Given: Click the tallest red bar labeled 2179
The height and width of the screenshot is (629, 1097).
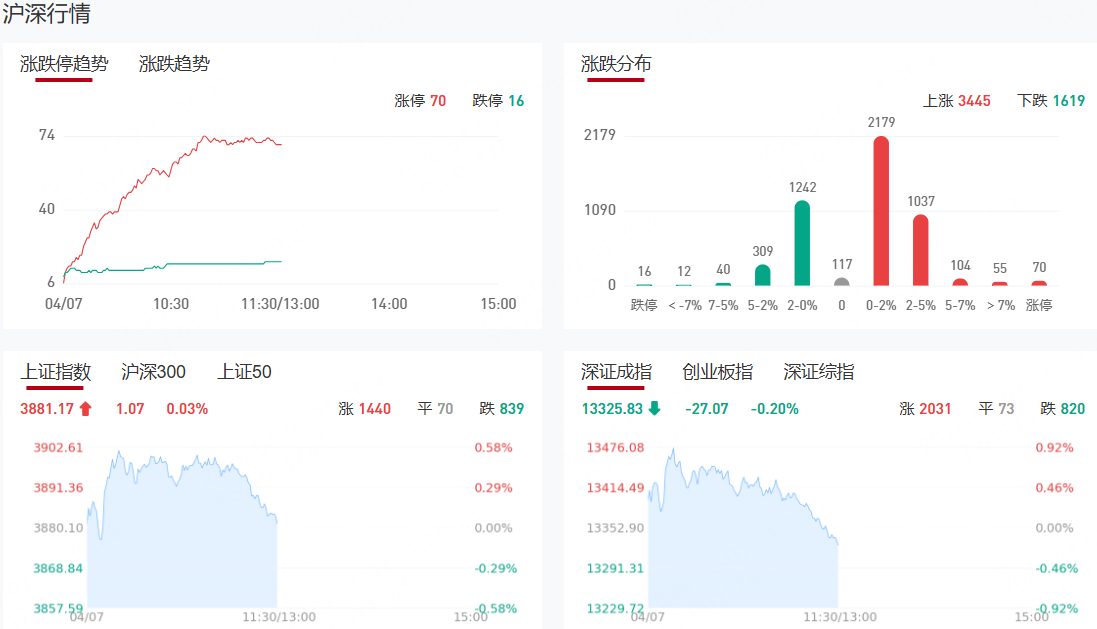Looking at the screenshot, I should (881, 212).
